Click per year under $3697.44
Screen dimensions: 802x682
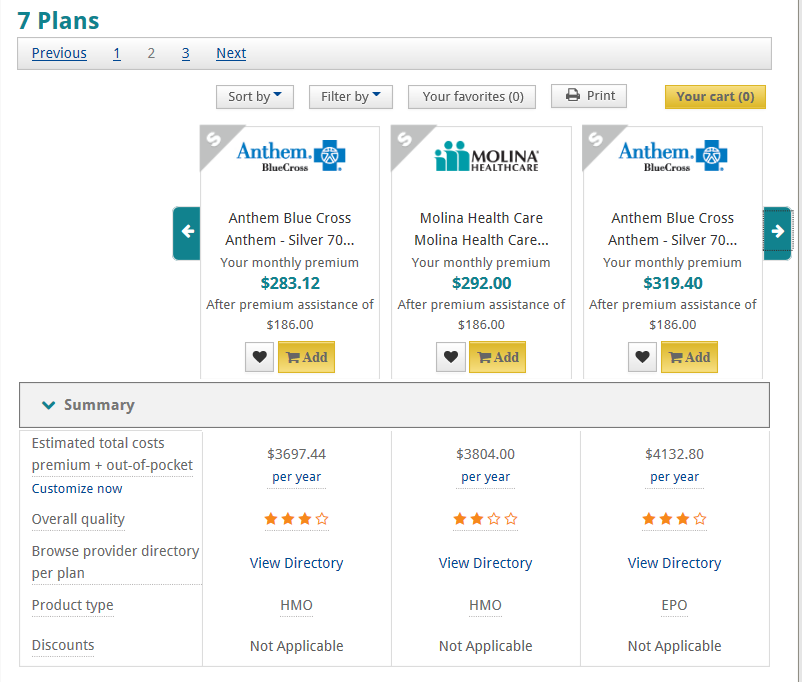click(x=297, y=477)
